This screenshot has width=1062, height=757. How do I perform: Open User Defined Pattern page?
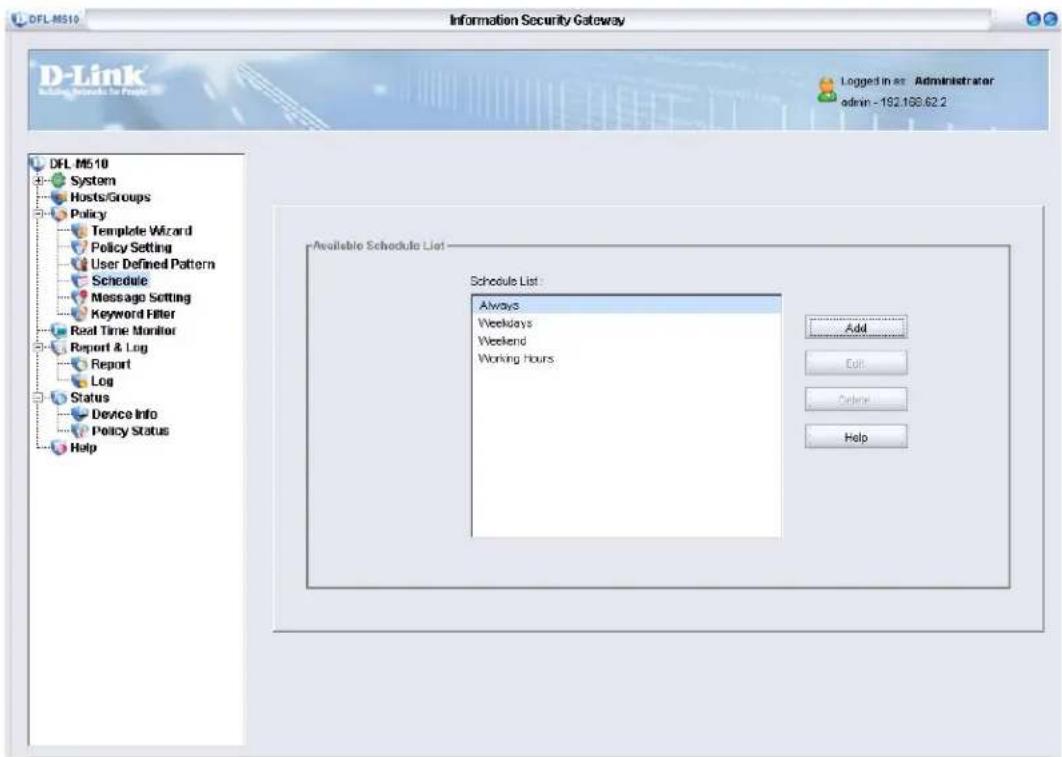pyautogui.click(x=153, y=264)
